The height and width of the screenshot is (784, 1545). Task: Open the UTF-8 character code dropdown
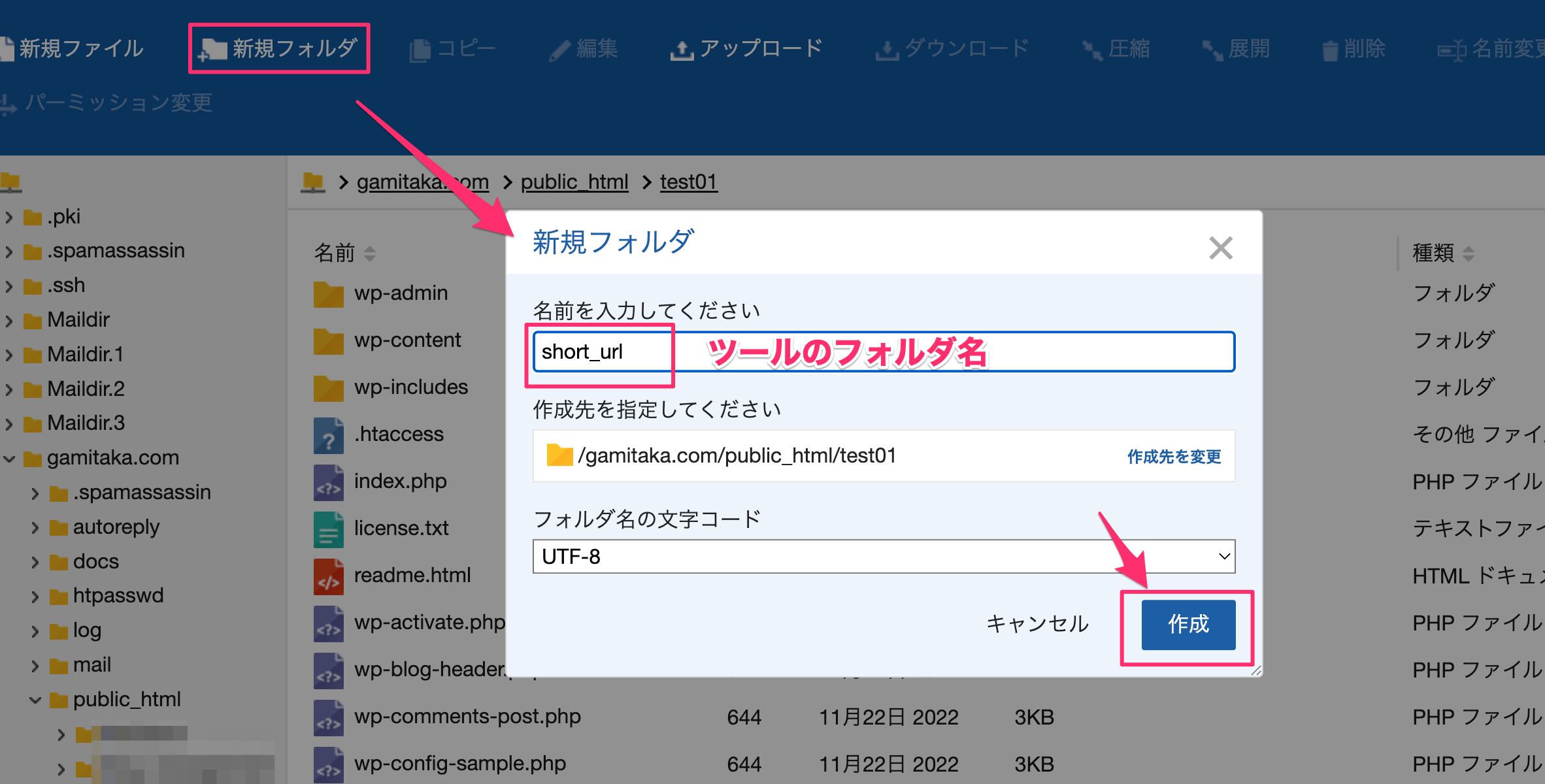point(883,557)
